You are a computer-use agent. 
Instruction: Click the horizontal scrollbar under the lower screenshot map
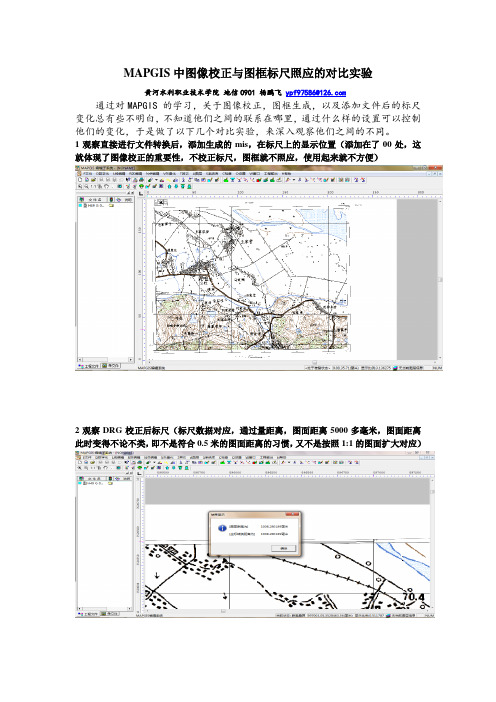coord(286,611)
